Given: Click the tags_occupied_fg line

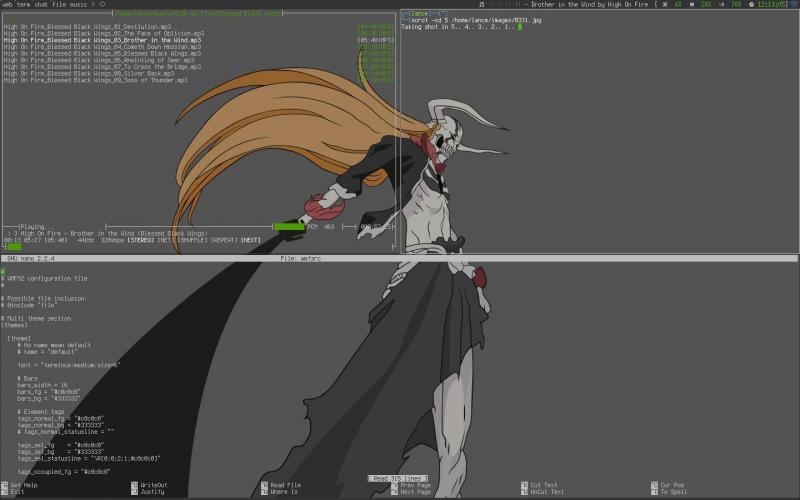Looking at the screenshot, I should point(64,472).
